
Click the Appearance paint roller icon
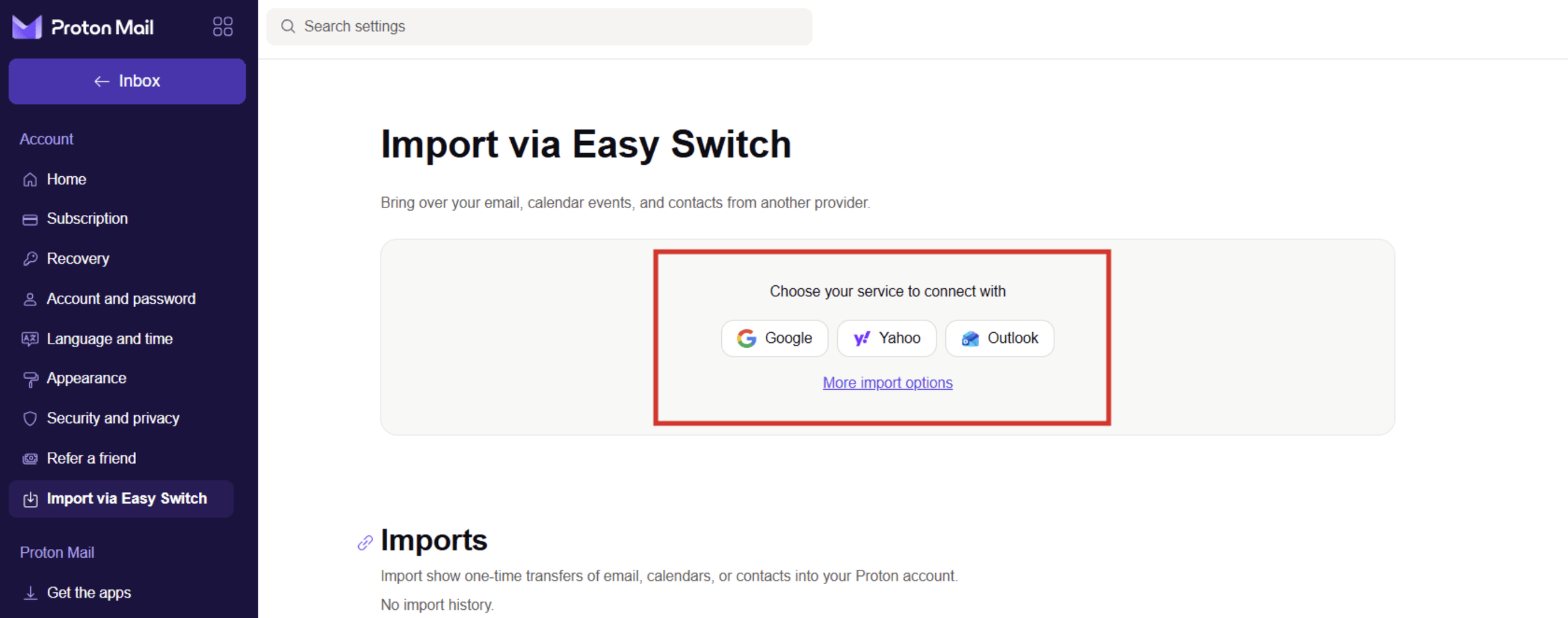click(30, 379)
